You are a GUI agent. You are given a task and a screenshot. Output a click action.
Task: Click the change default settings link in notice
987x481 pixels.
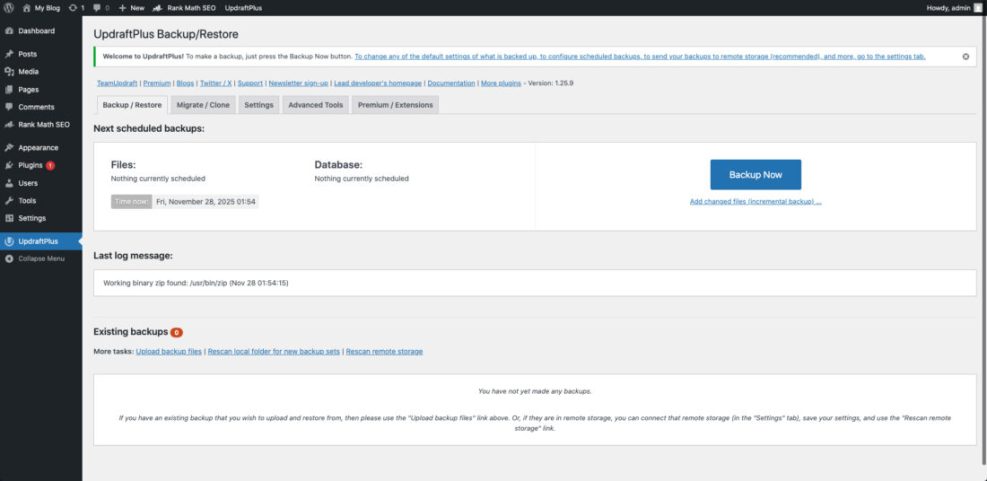[x=640, y=56]
